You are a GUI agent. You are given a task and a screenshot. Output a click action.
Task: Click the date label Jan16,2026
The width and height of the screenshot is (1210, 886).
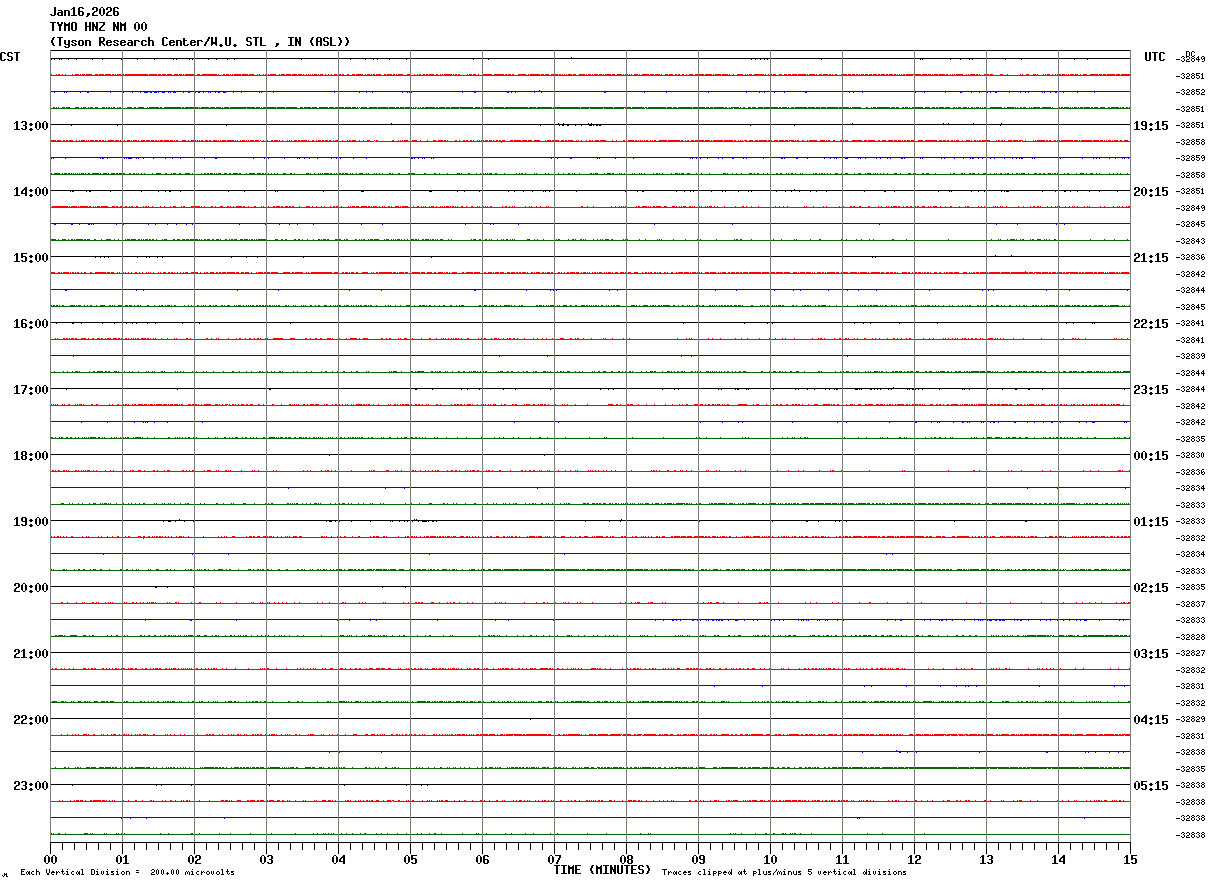tap(85, 12)
